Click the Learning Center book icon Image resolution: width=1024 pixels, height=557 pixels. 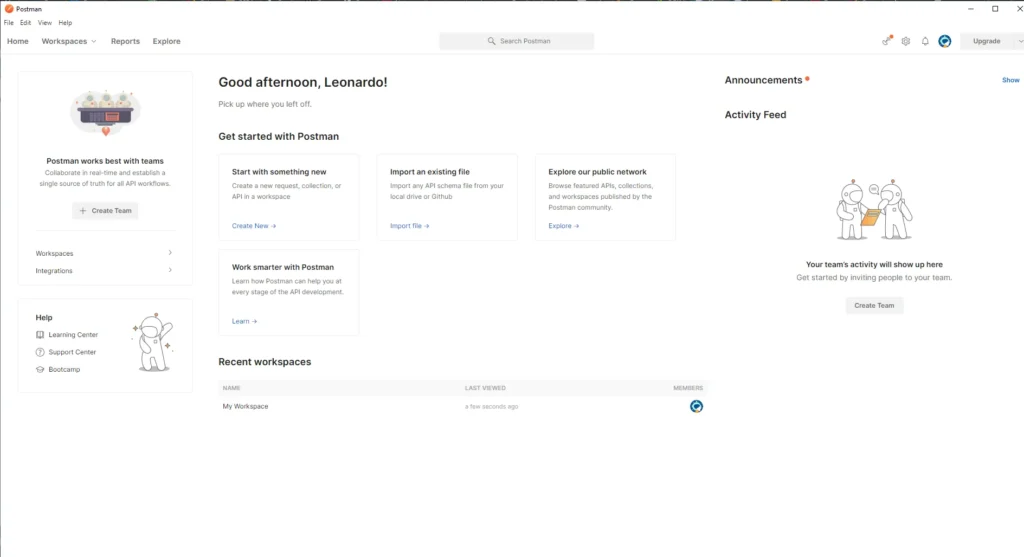click(x=40, y=334)
